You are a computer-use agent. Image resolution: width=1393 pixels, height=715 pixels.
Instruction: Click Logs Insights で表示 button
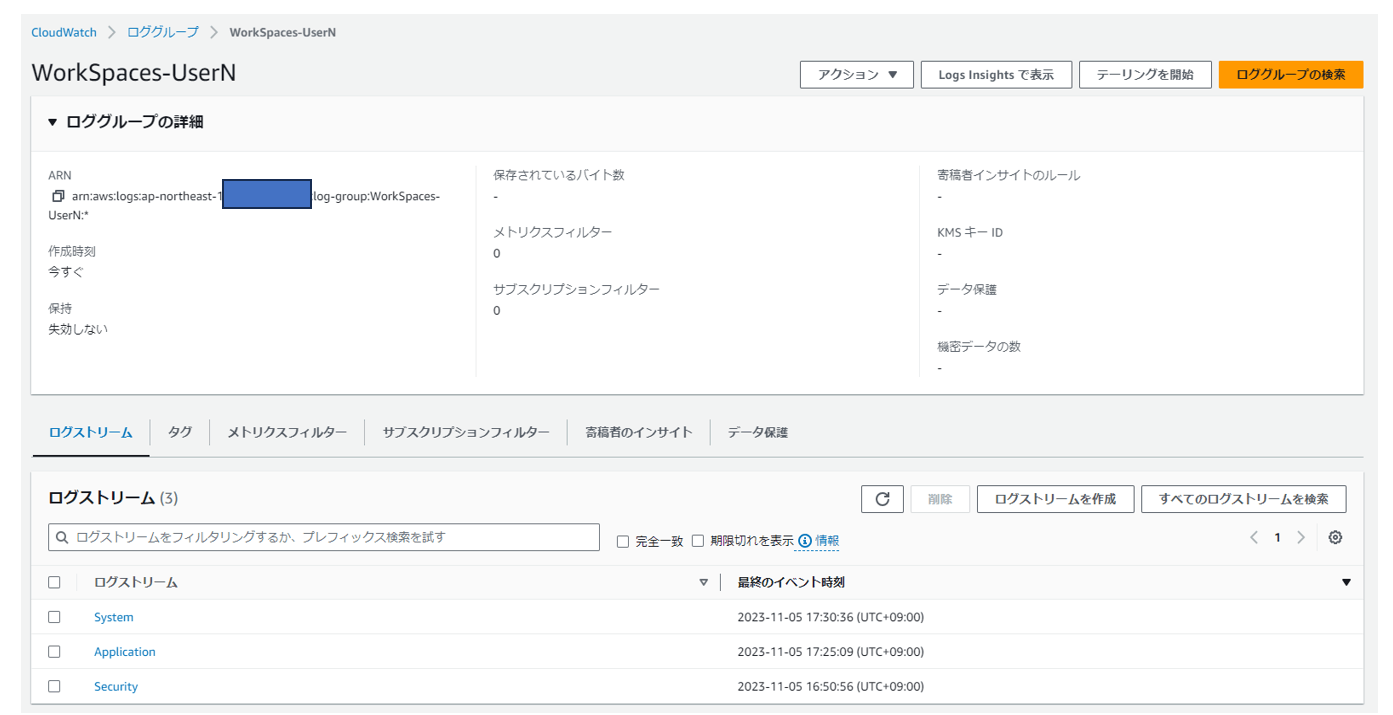point(996,75)
